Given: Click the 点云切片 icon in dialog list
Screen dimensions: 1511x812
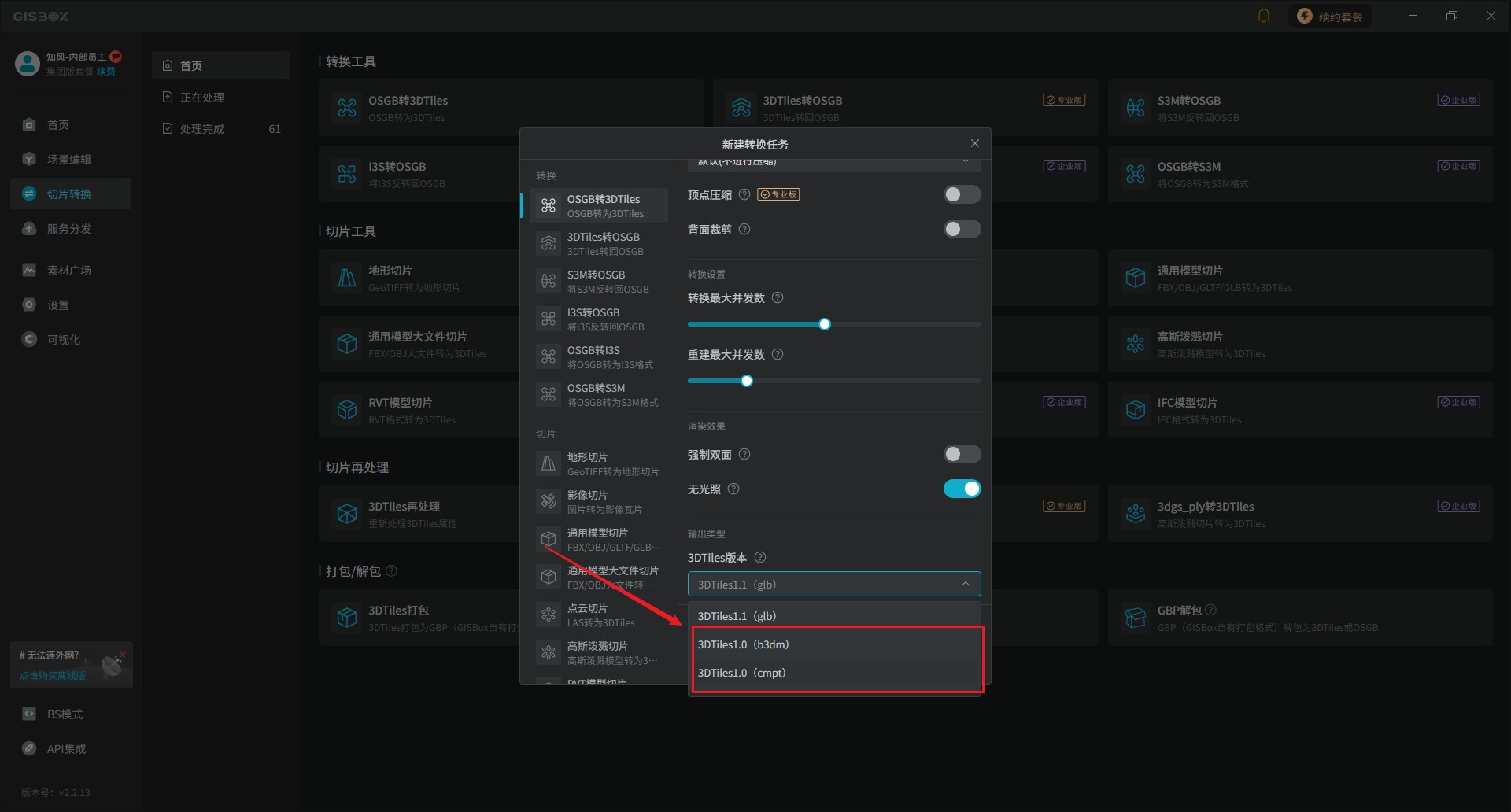Looking at the screenshot, I should point(549,615).
